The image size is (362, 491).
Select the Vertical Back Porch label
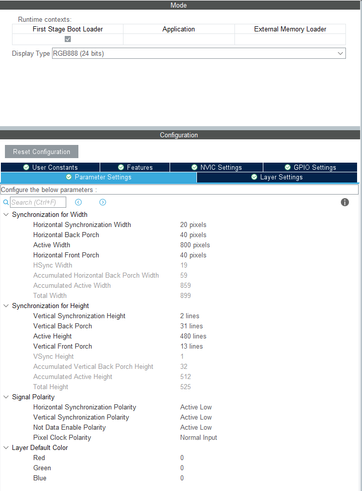(x=63, y=326)
